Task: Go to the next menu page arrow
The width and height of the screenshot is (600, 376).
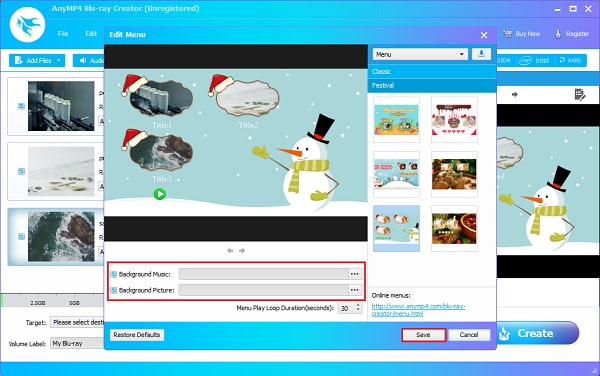Action: coord(242,251)
